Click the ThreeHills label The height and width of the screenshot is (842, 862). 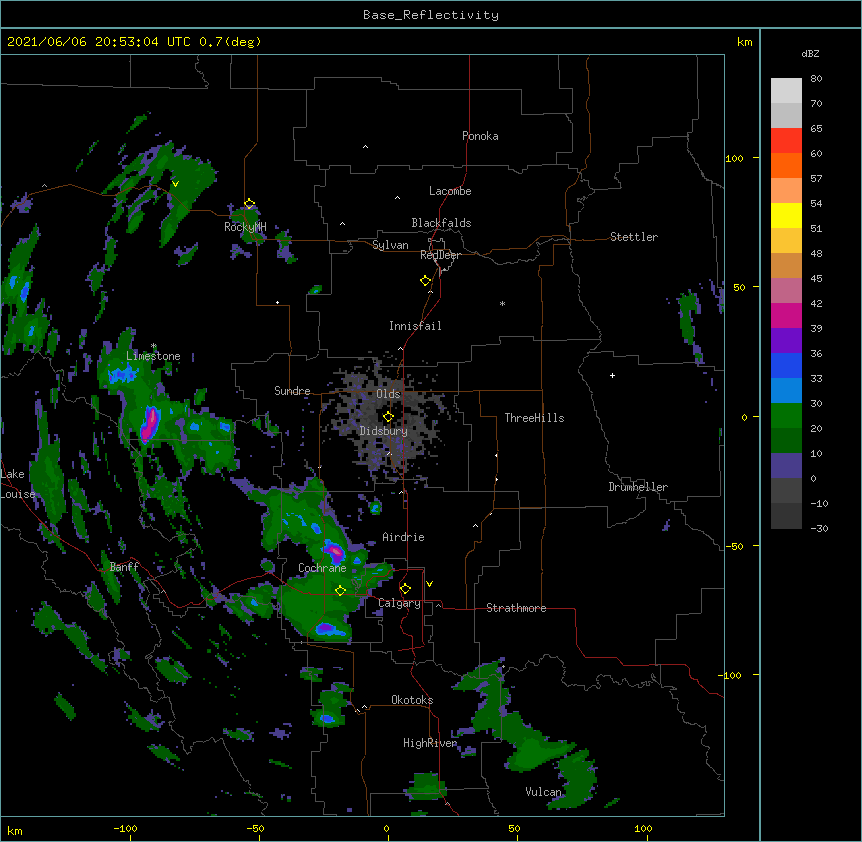(534, 418)
